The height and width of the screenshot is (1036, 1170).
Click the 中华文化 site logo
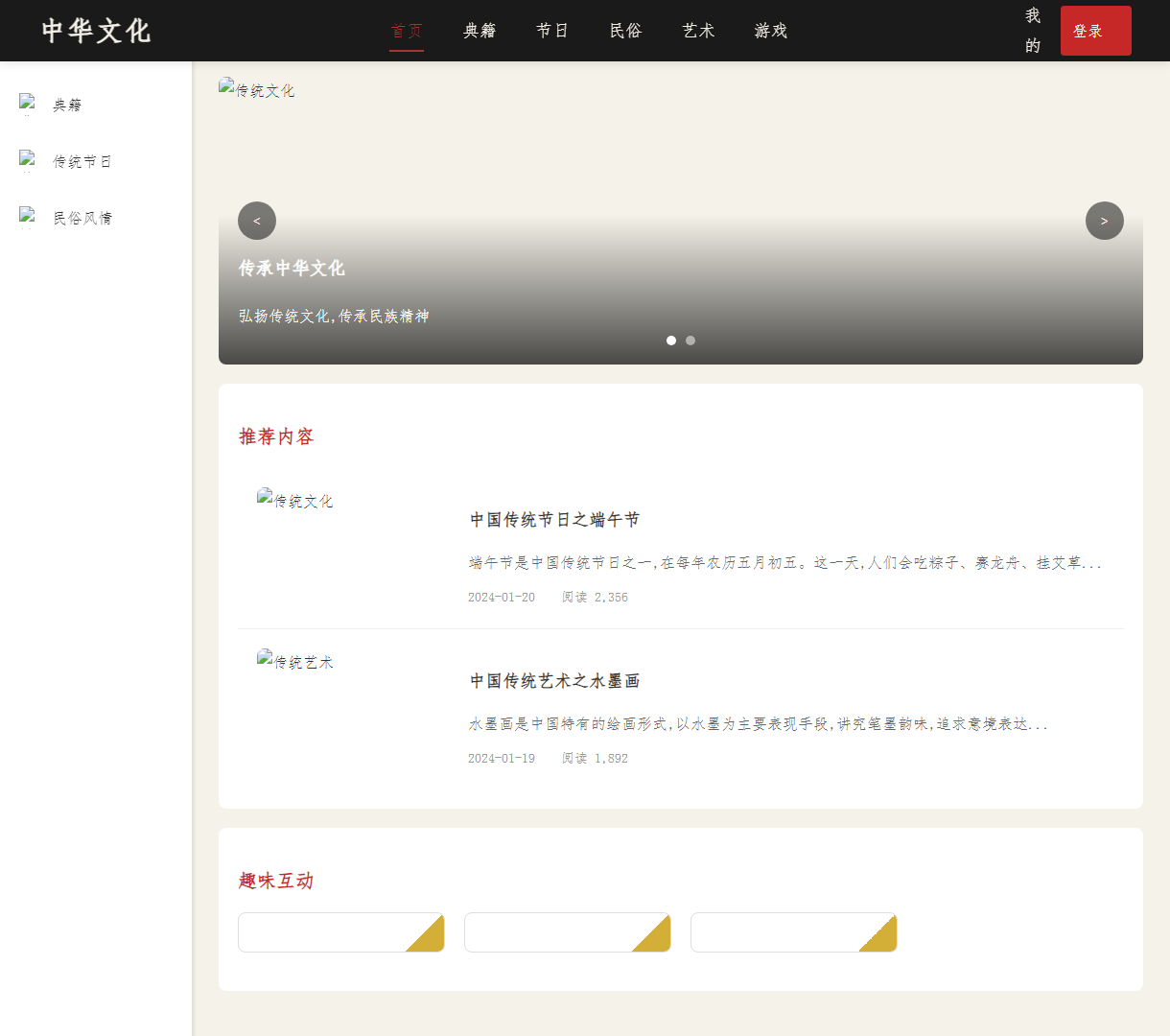click(x=95, y=31)
